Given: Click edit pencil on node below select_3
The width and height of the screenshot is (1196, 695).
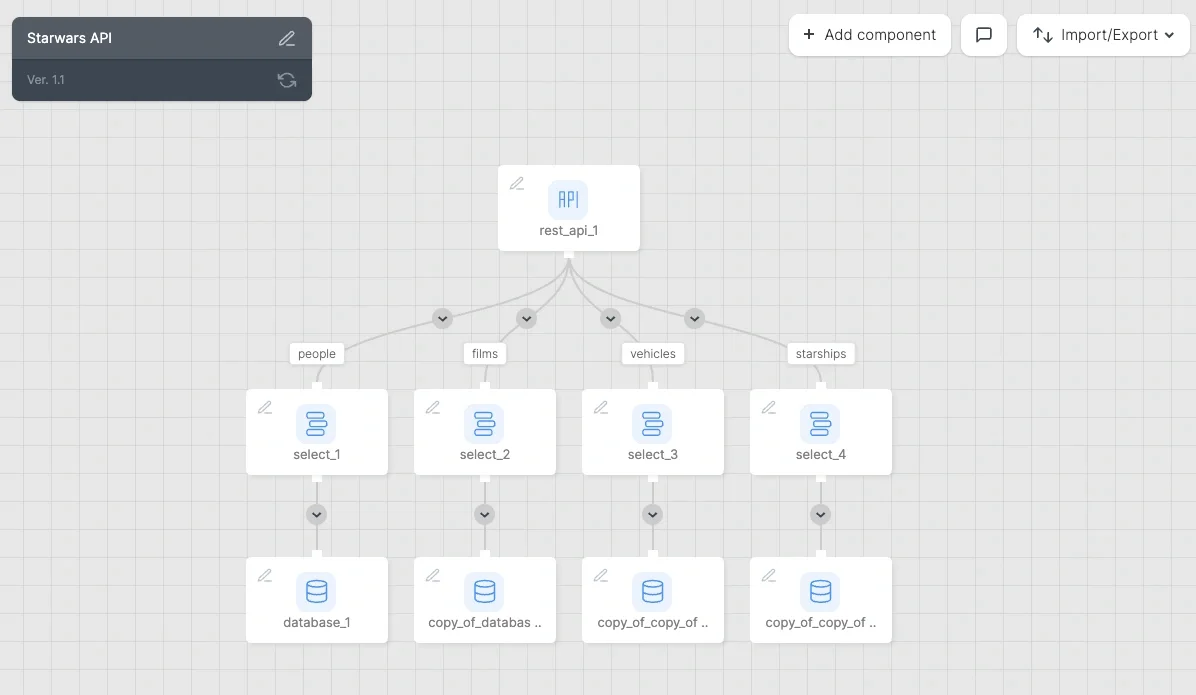Looking at the screenshot, I should pyautogui.click(x=601, y=576).
